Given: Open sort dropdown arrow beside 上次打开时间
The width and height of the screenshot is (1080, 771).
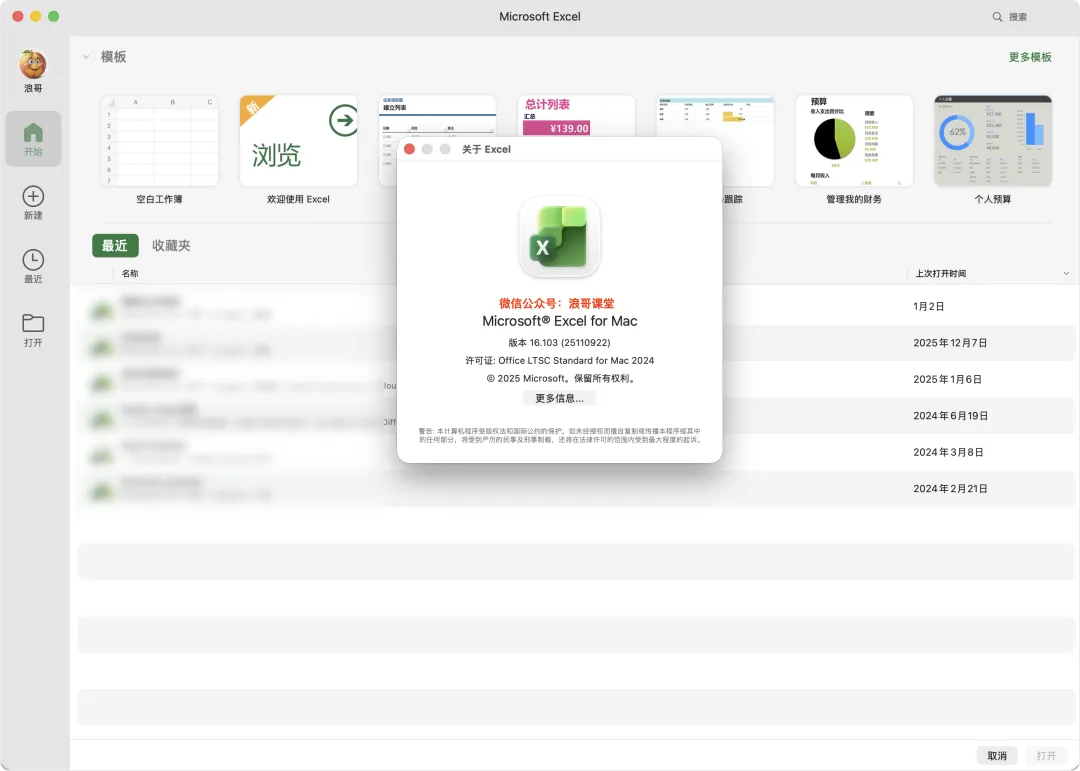Looking at the screenshot, I should pyautogui.click(x=1066, y=274).
